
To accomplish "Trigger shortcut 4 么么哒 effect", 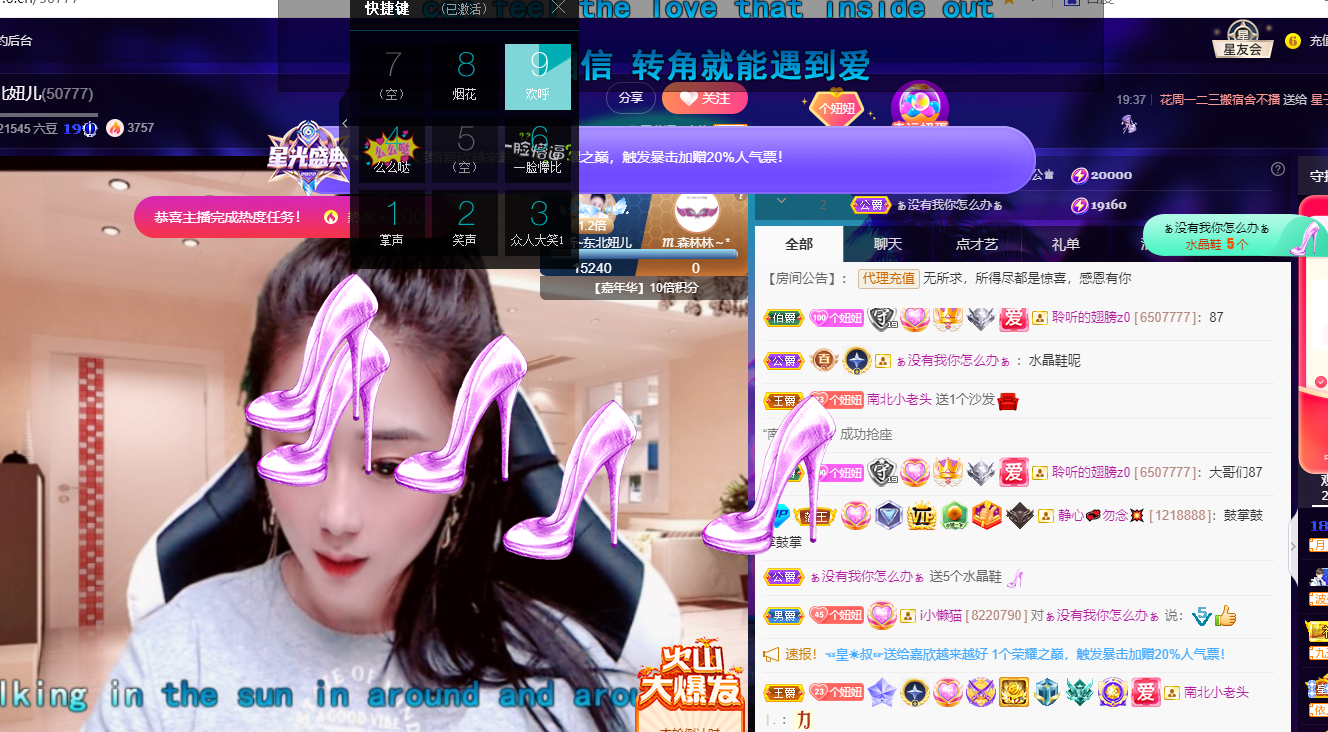I will pyautogui.click(x=392, y=150).
